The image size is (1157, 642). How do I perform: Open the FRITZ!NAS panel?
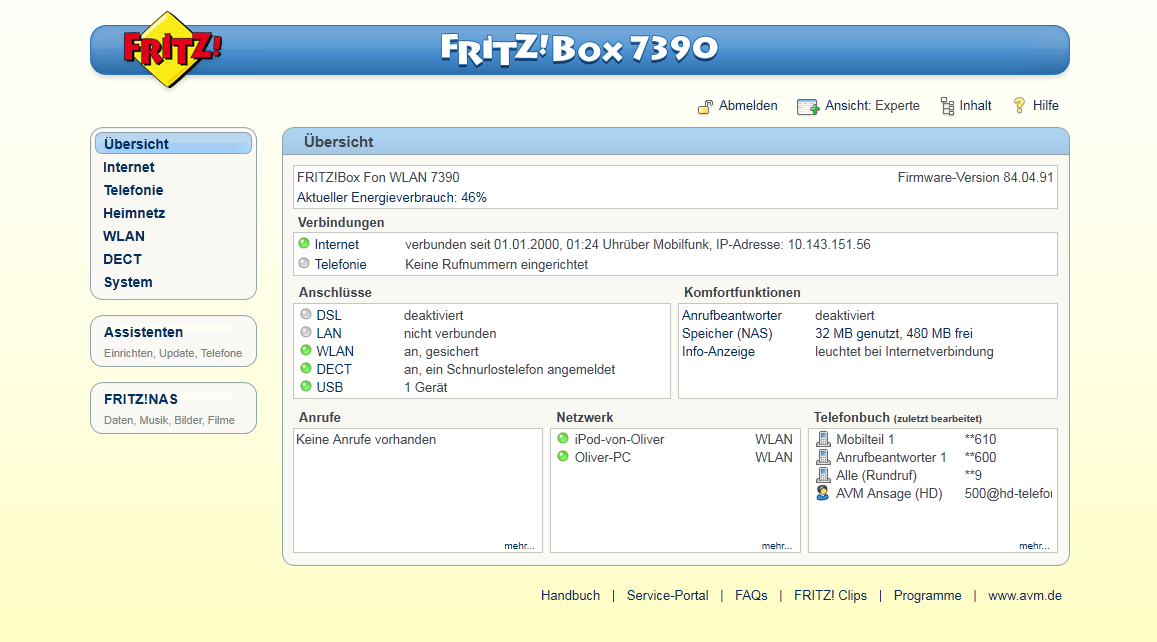173,408
